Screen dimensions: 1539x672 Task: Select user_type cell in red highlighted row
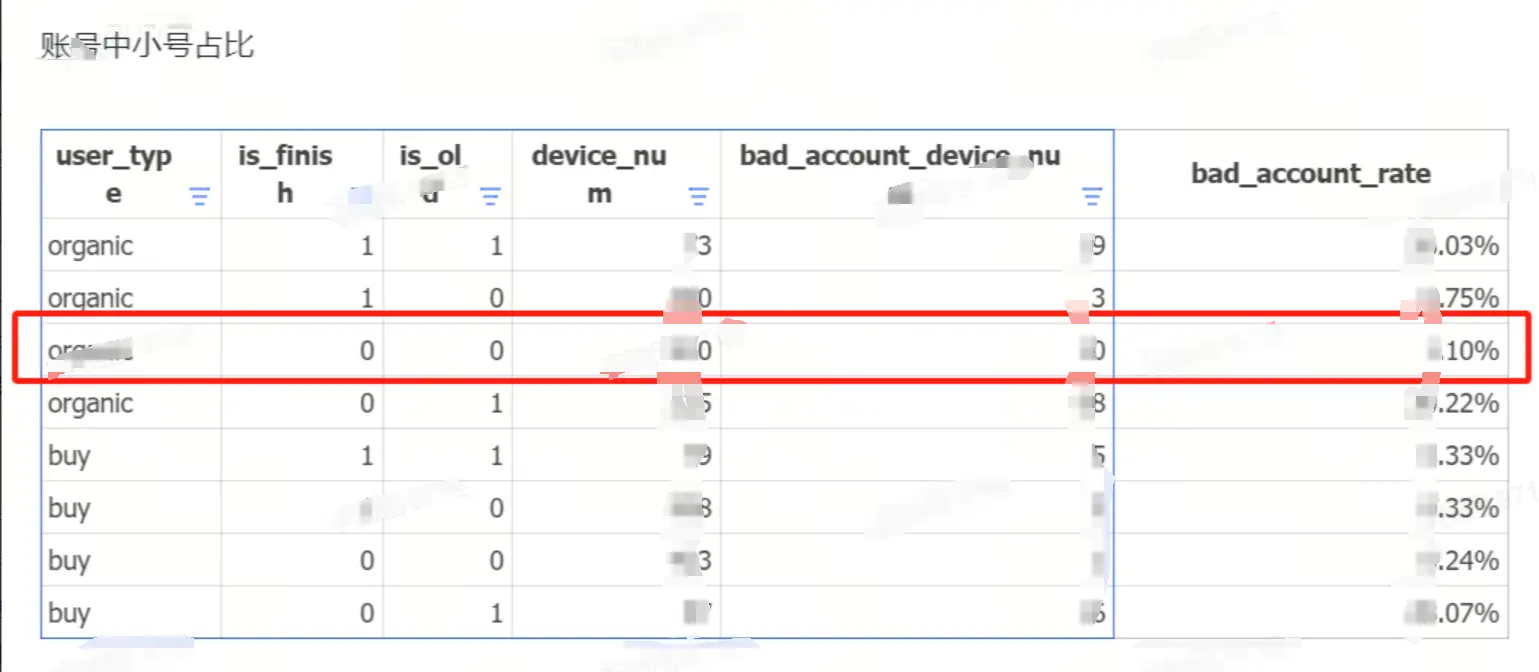90,351
